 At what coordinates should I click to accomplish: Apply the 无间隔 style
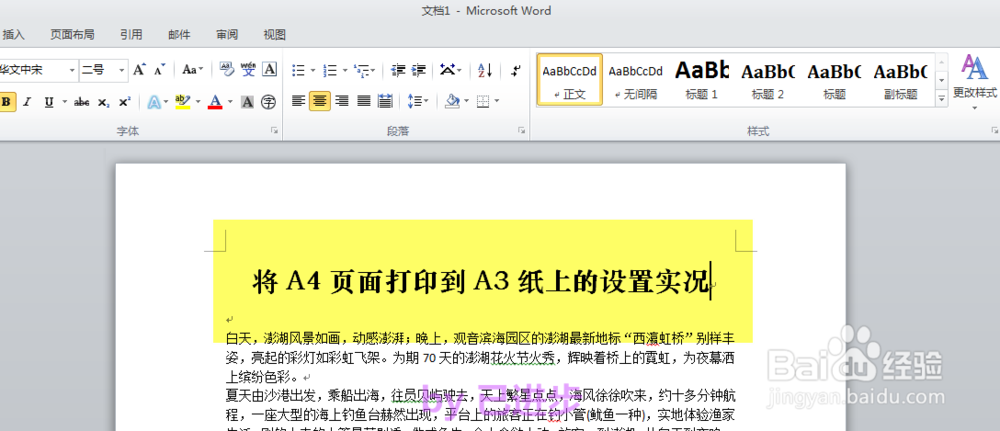click(x=635, y=80)
